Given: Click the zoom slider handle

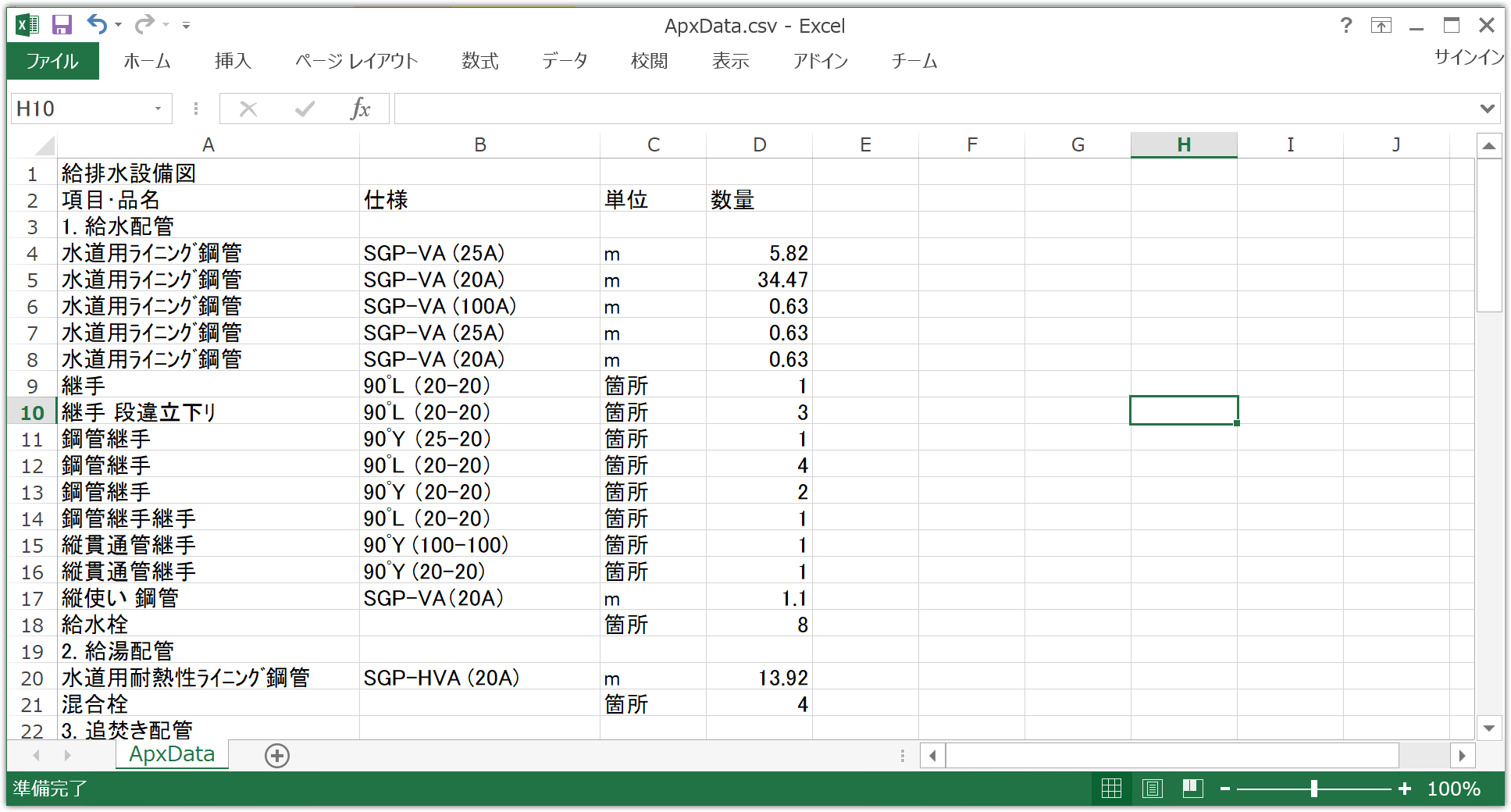Looking at the screenshot, I should (1314, 789).
